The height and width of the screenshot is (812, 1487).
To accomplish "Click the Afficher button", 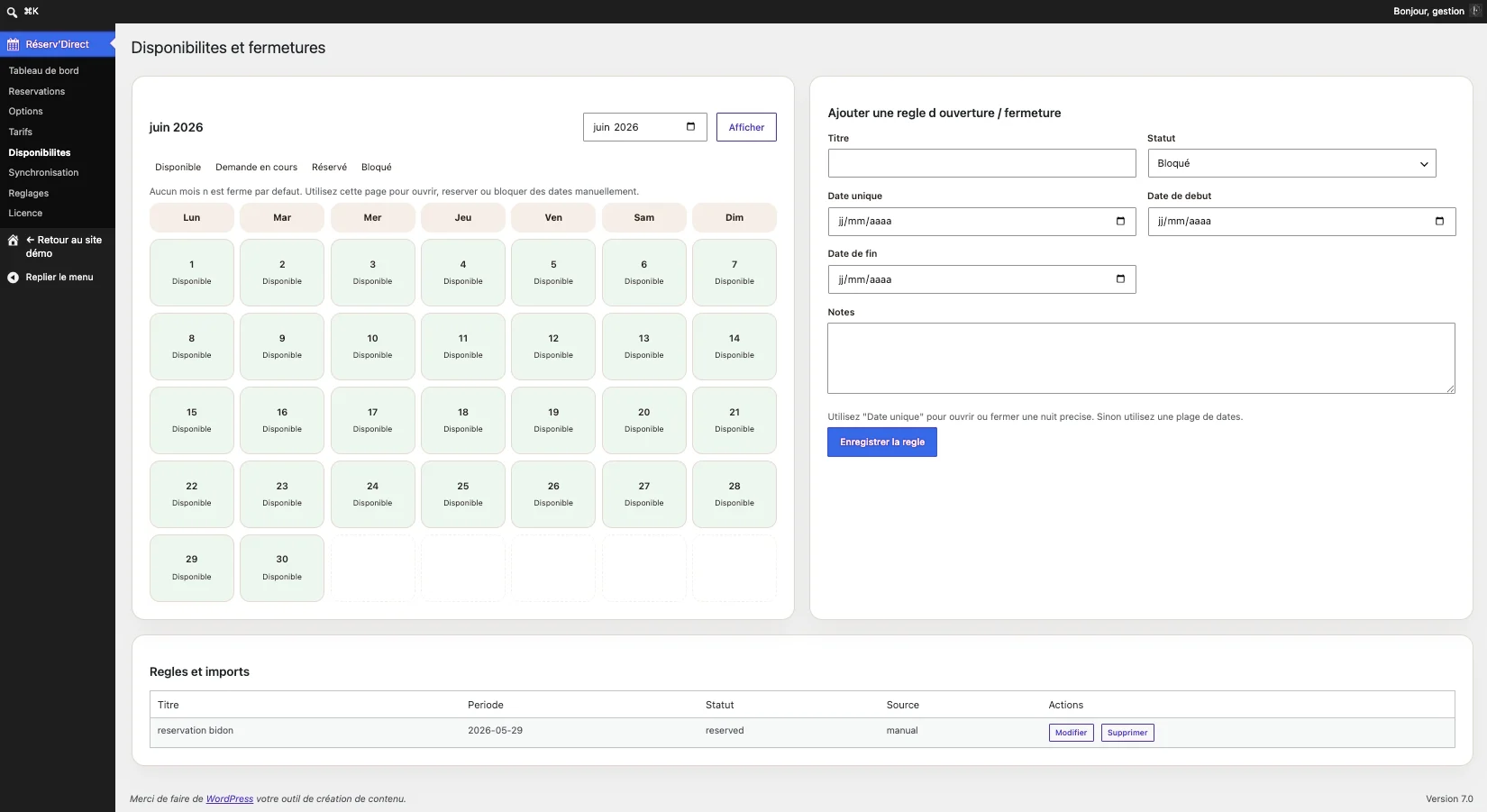I will [746, 127].
